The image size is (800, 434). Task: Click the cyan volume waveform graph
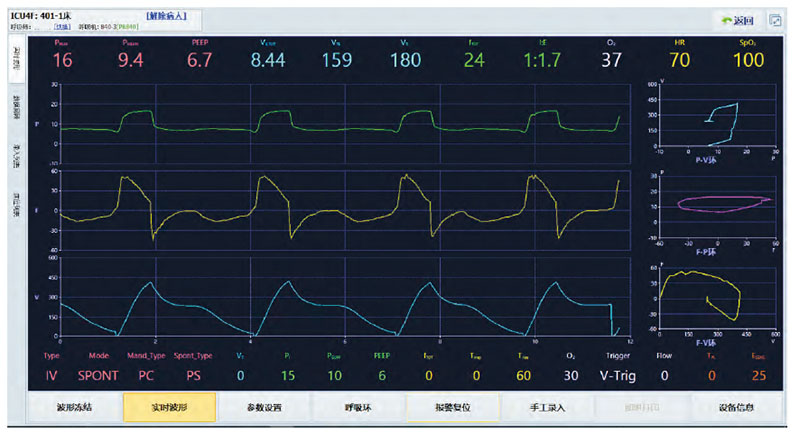tap(345, 297)
